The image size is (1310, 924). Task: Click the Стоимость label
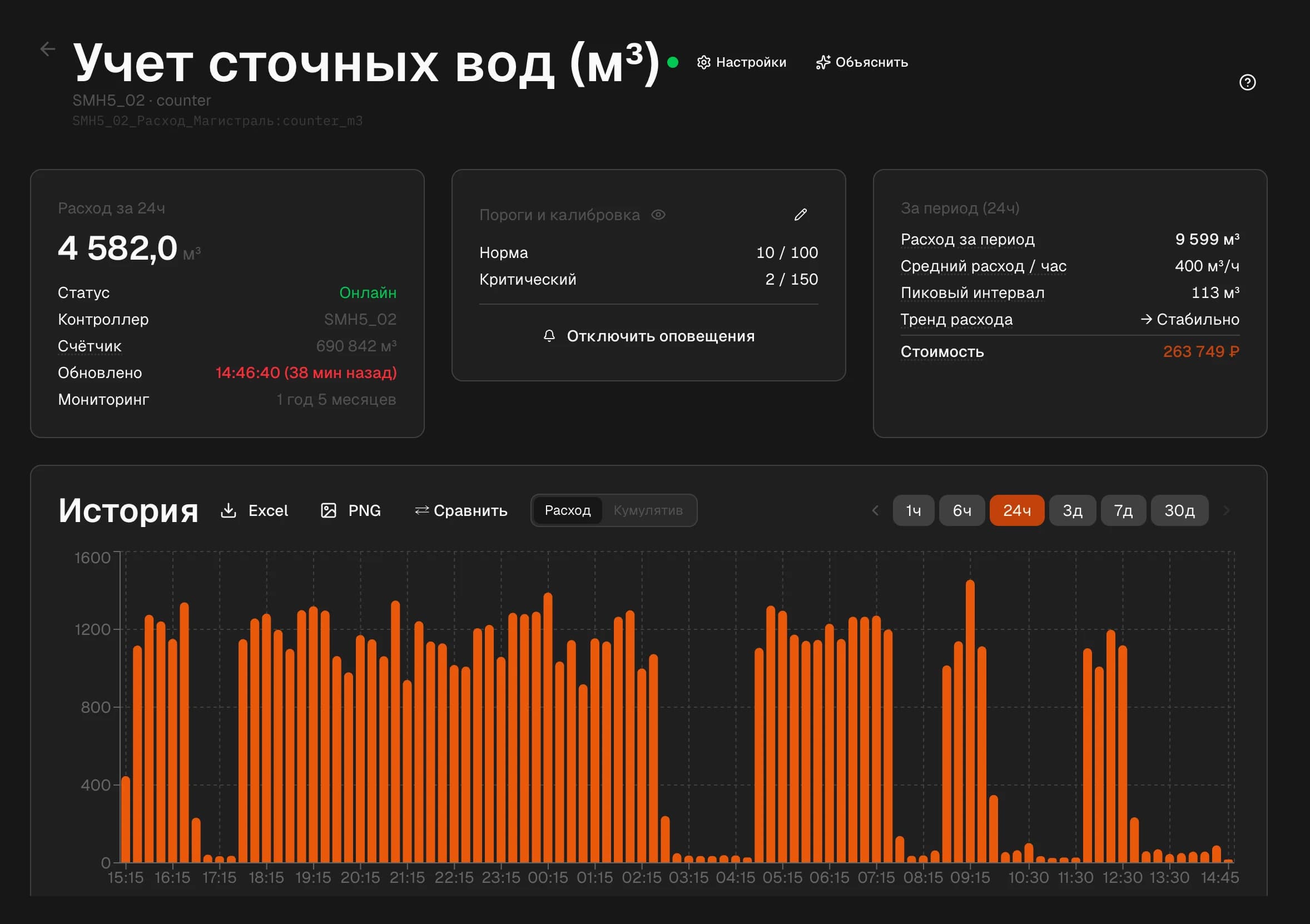point(942,351)
